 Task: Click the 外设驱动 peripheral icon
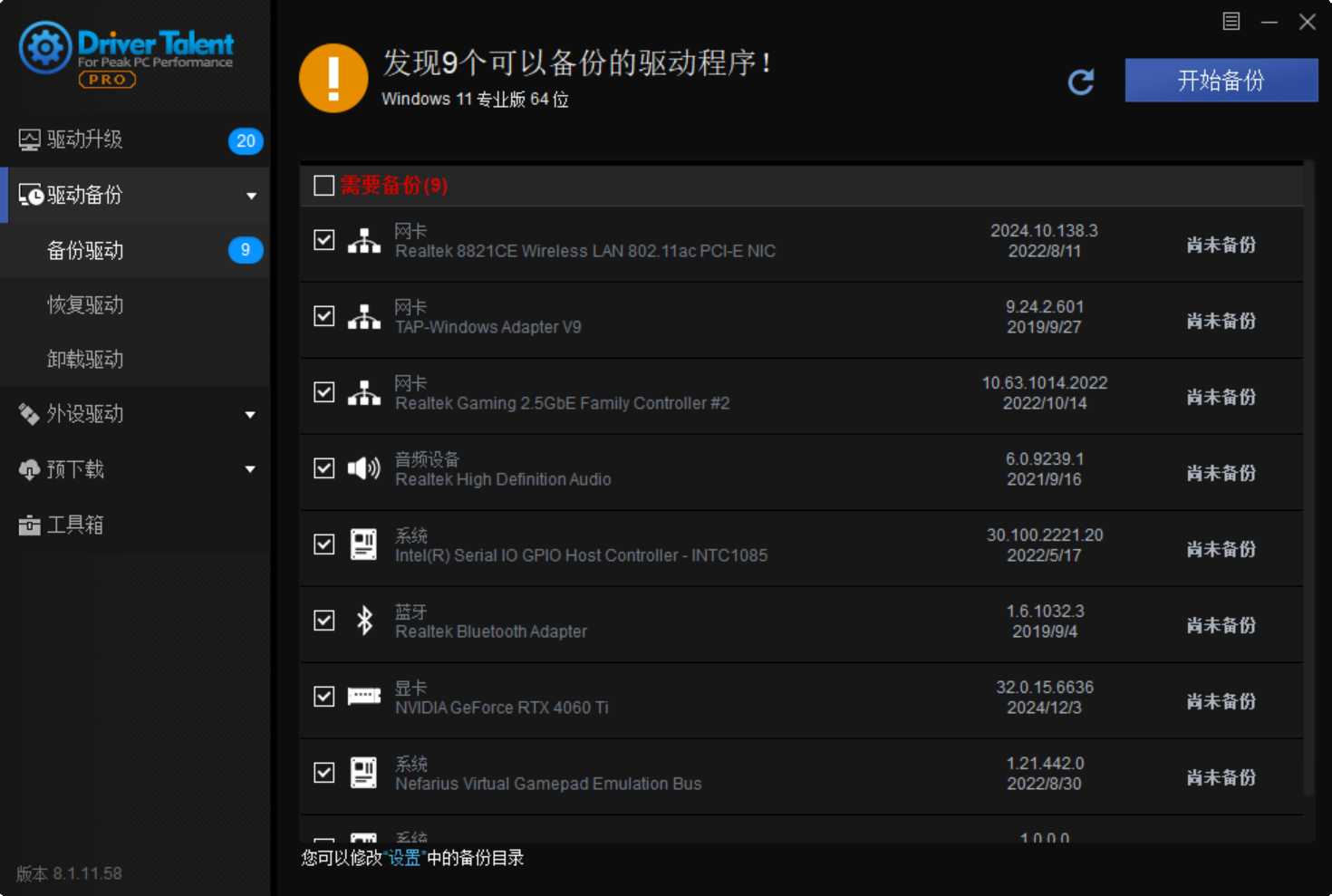29,414
